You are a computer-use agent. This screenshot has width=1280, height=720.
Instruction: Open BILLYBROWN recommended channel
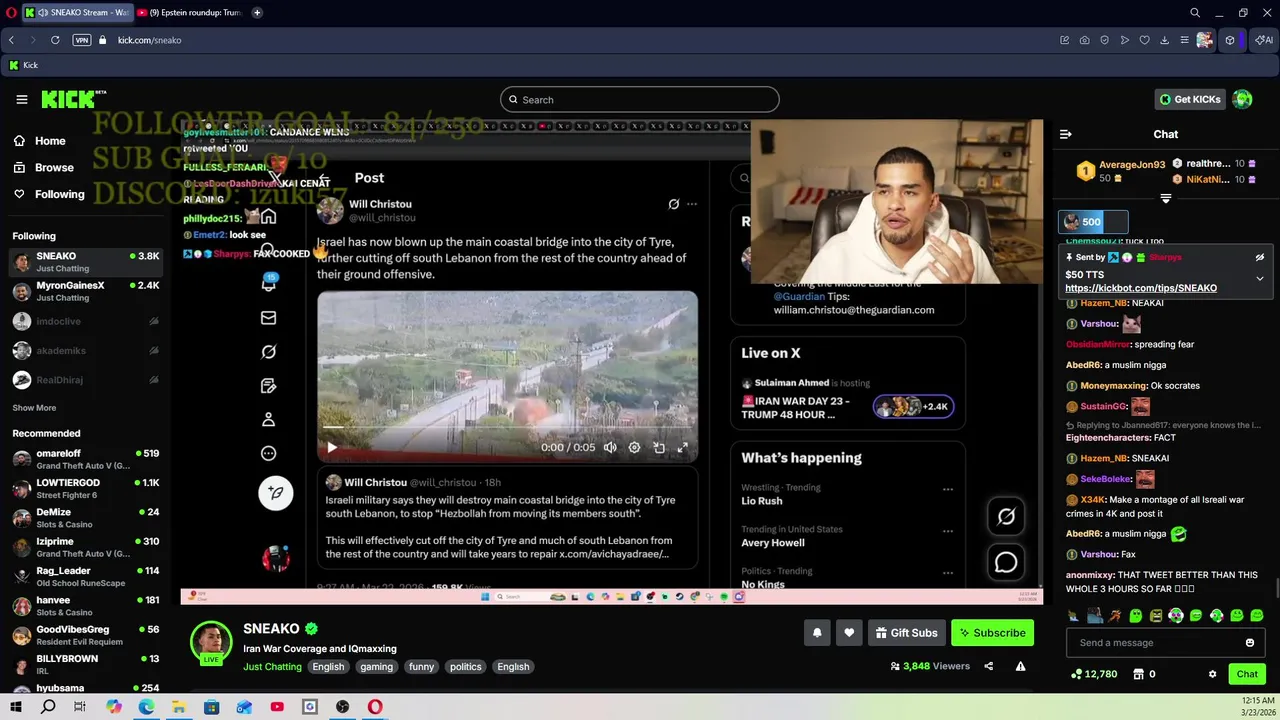tap(86, 665)
